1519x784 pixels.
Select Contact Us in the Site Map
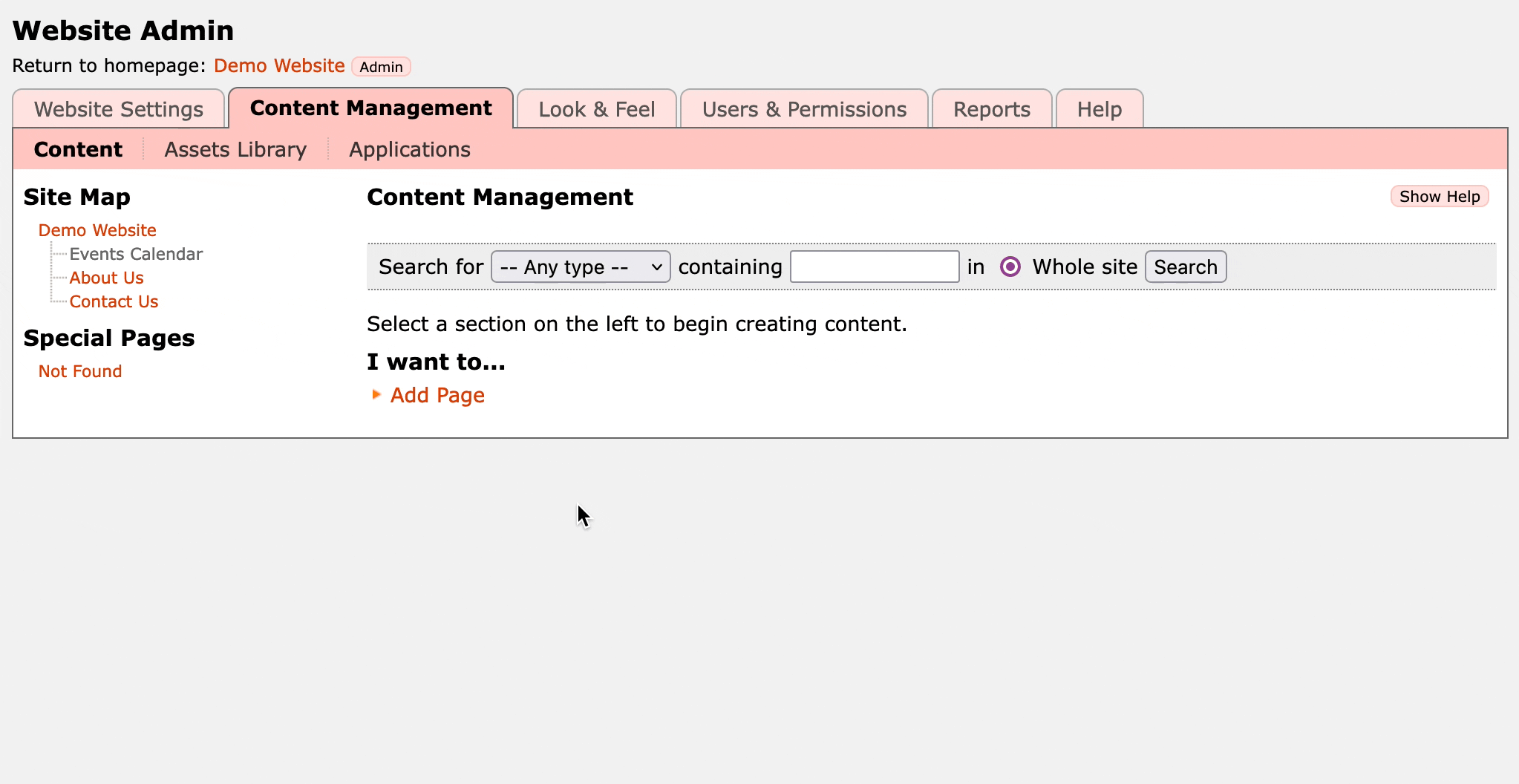[x=114, y=301]
